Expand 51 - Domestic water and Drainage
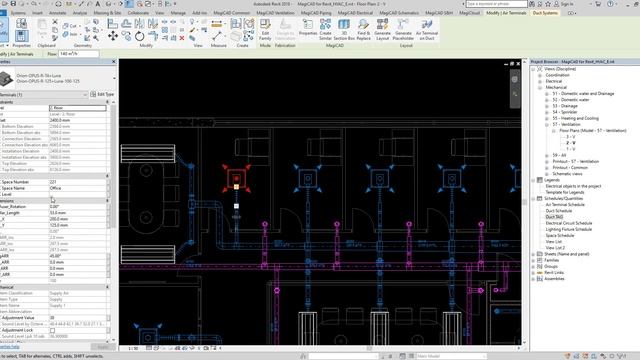The height and width of the screenshot is (360, 640). (547, 94)
